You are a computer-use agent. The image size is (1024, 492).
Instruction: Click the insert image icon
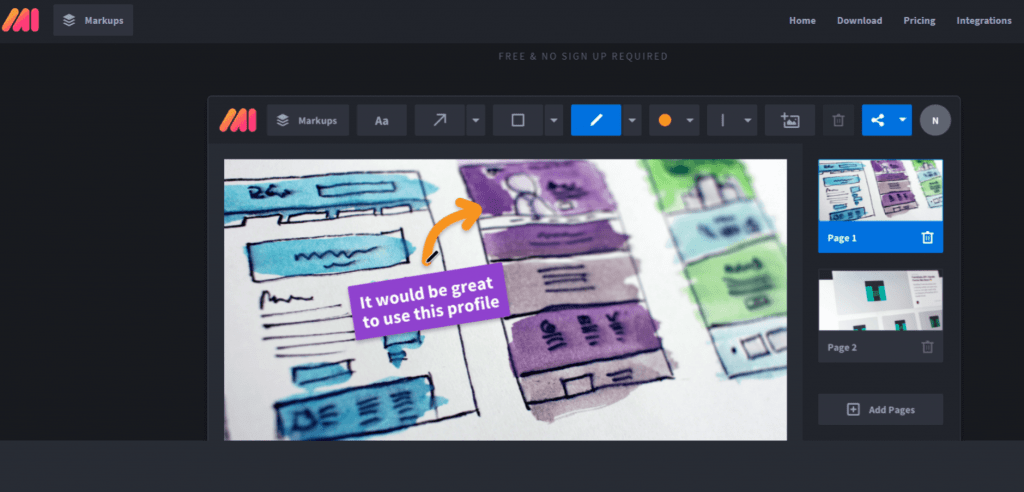(790, 120)
